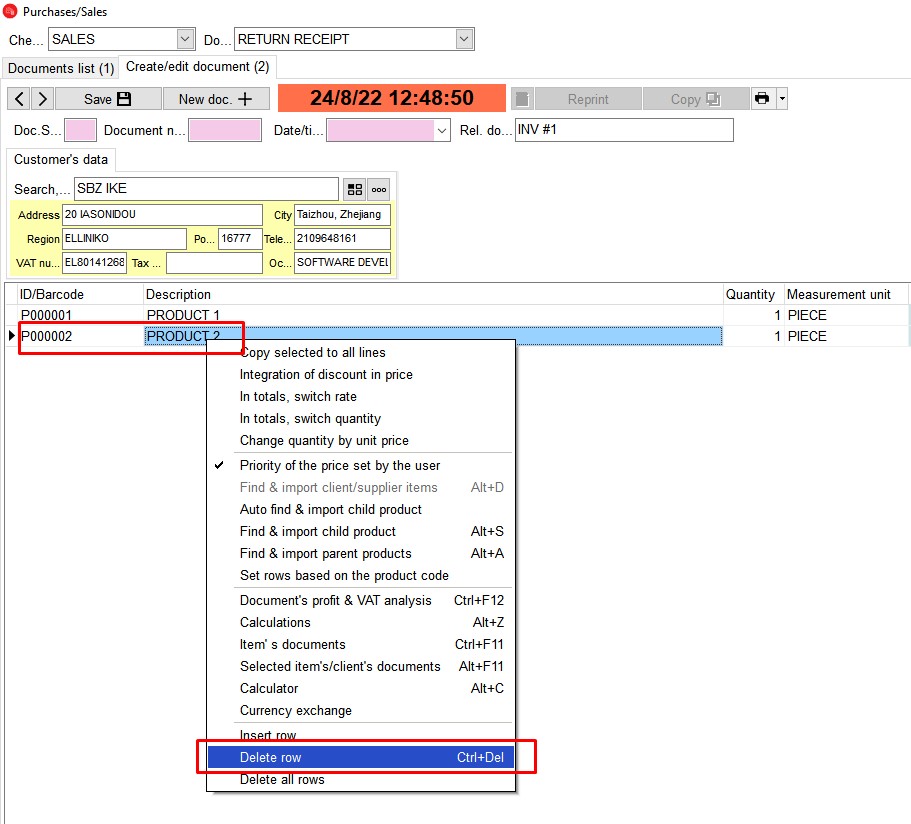Open Document's profit & VAT analysis
The width and height of the screenshot is (911, 824).
(361, 601)
